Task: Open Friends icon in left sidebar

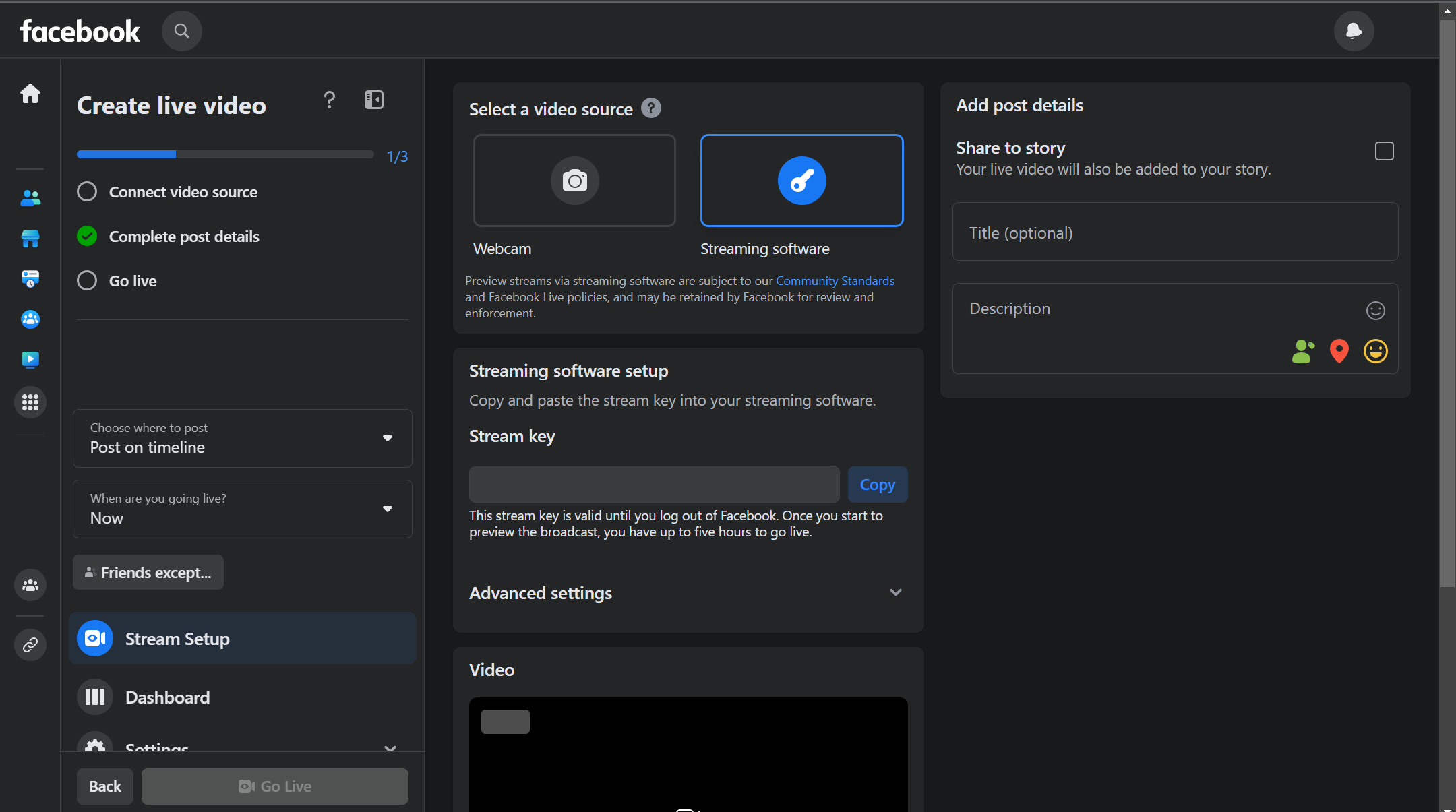Action: point(30,198)
